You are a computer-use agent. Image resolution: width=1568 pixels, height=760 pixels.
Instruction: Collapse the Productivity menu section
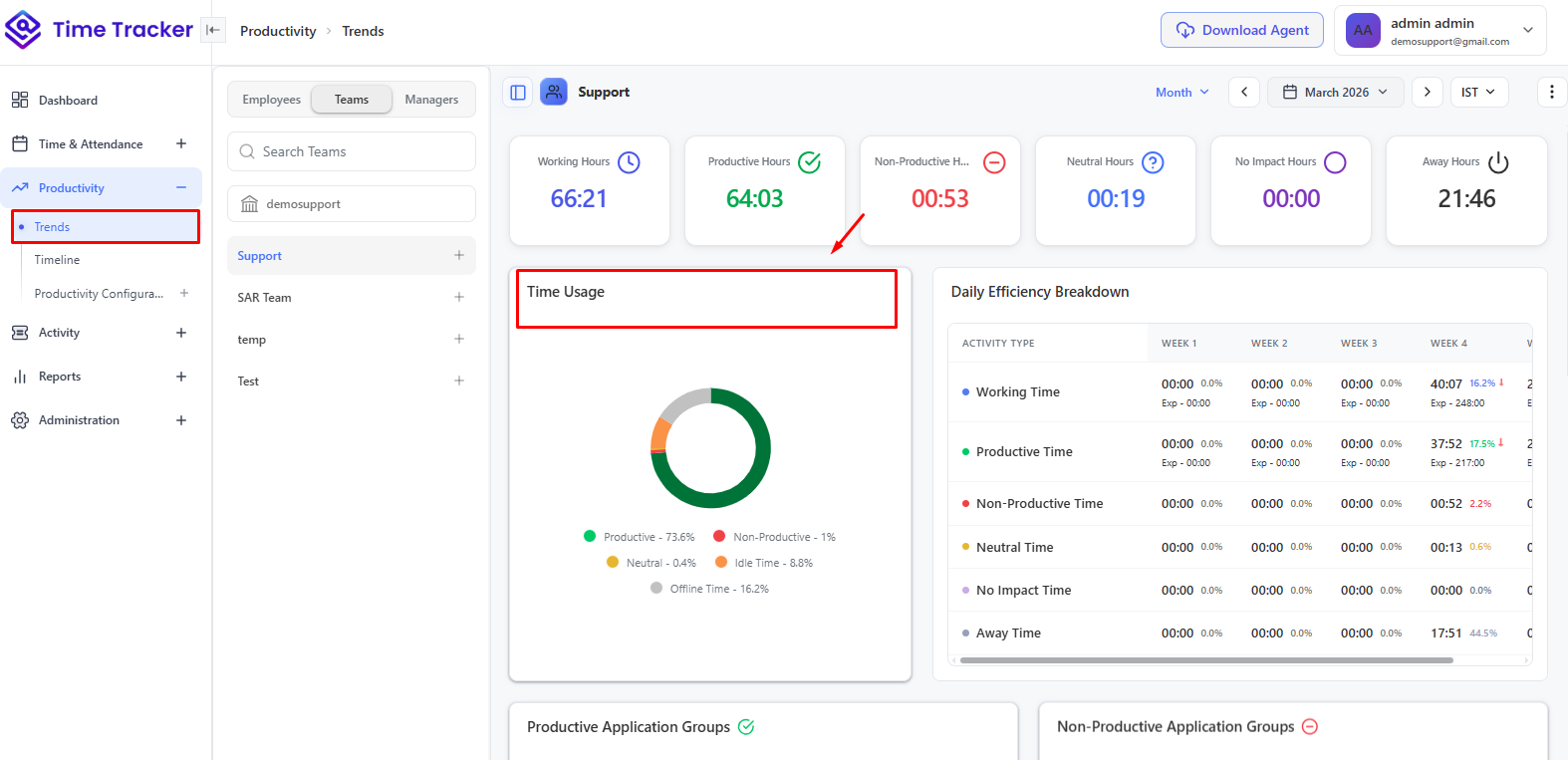click(181, 188)
